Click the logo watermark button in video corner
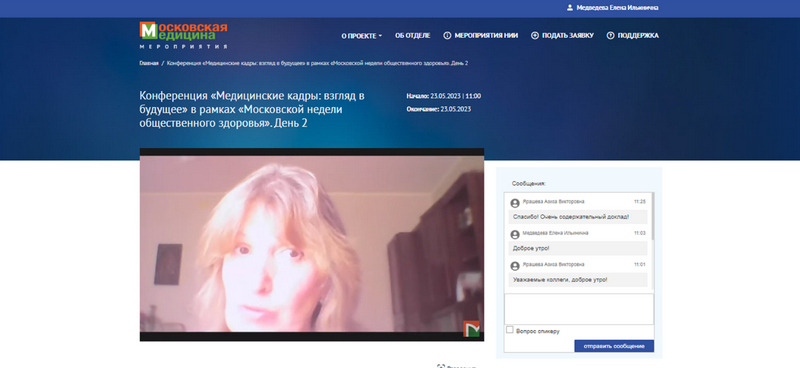 [472, 329]
